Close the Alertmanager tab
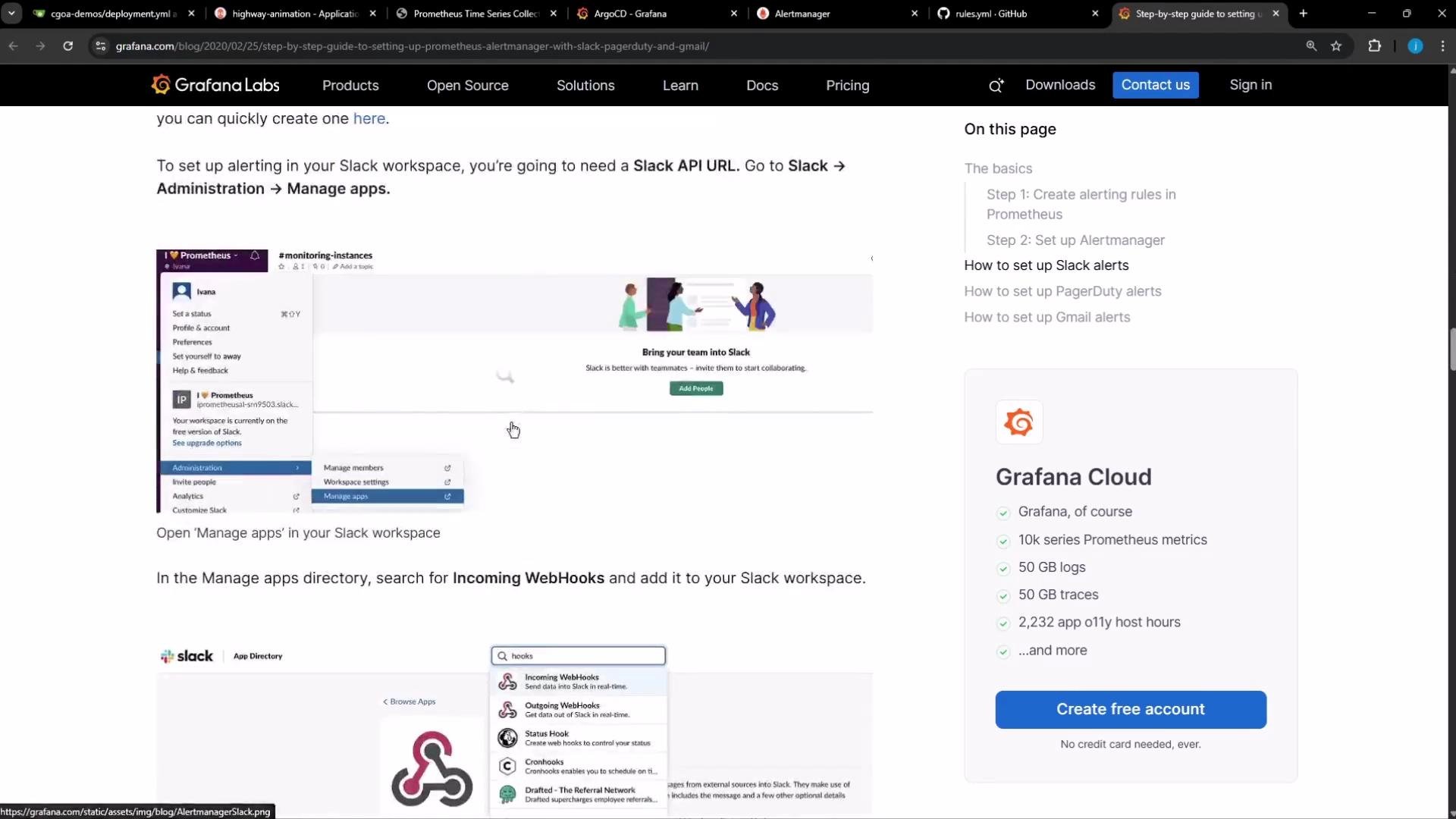 click(x=914, y=14)
